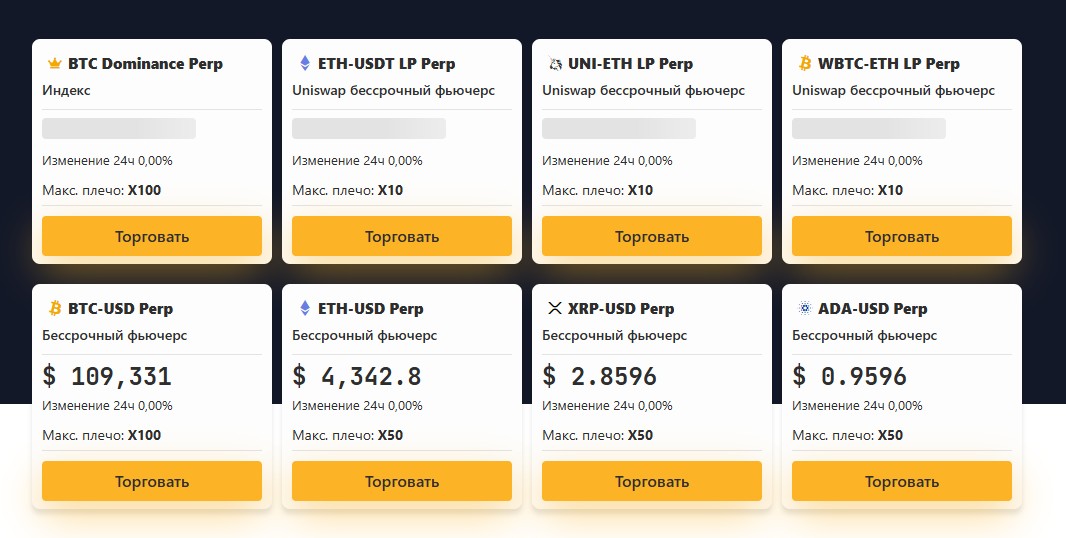
Task: Click the Cardano icon beside ADA-USD Perp
Action: tap(805, 309)
